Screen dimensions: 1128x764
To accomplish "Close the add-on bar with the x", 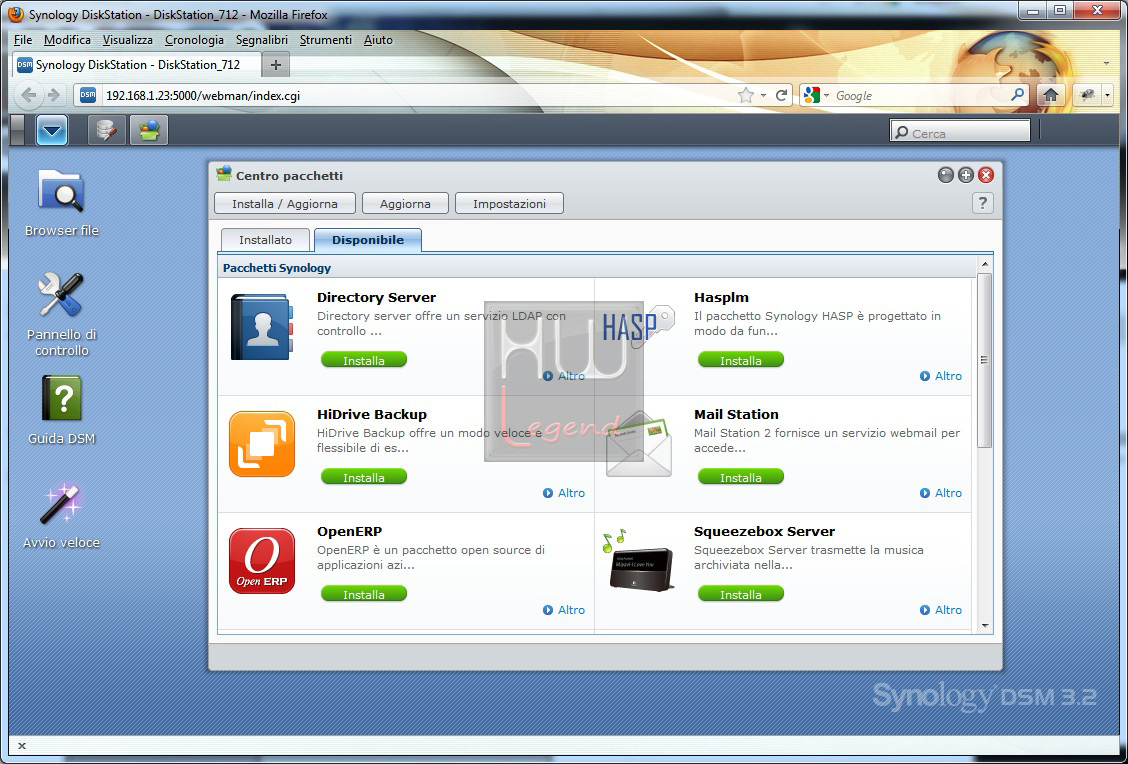I will click(x=22, y=746).
